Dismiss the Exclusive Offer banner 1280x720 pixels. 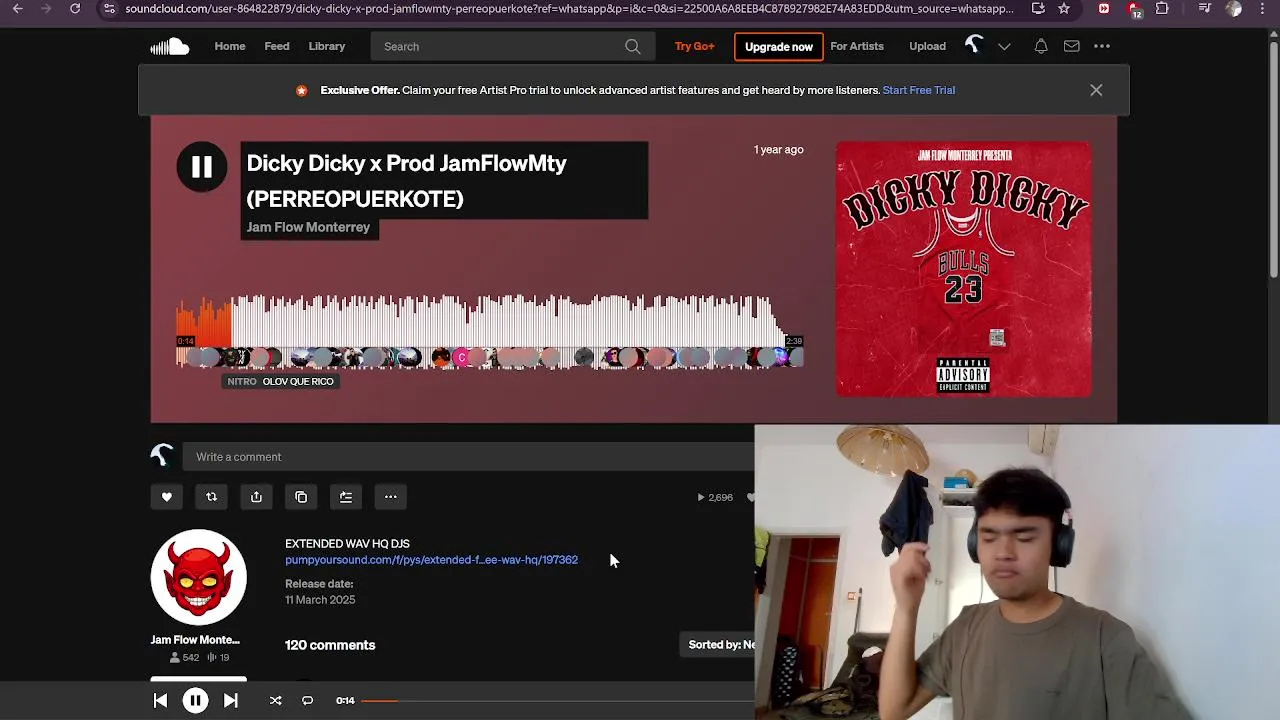click(1096, 90)
